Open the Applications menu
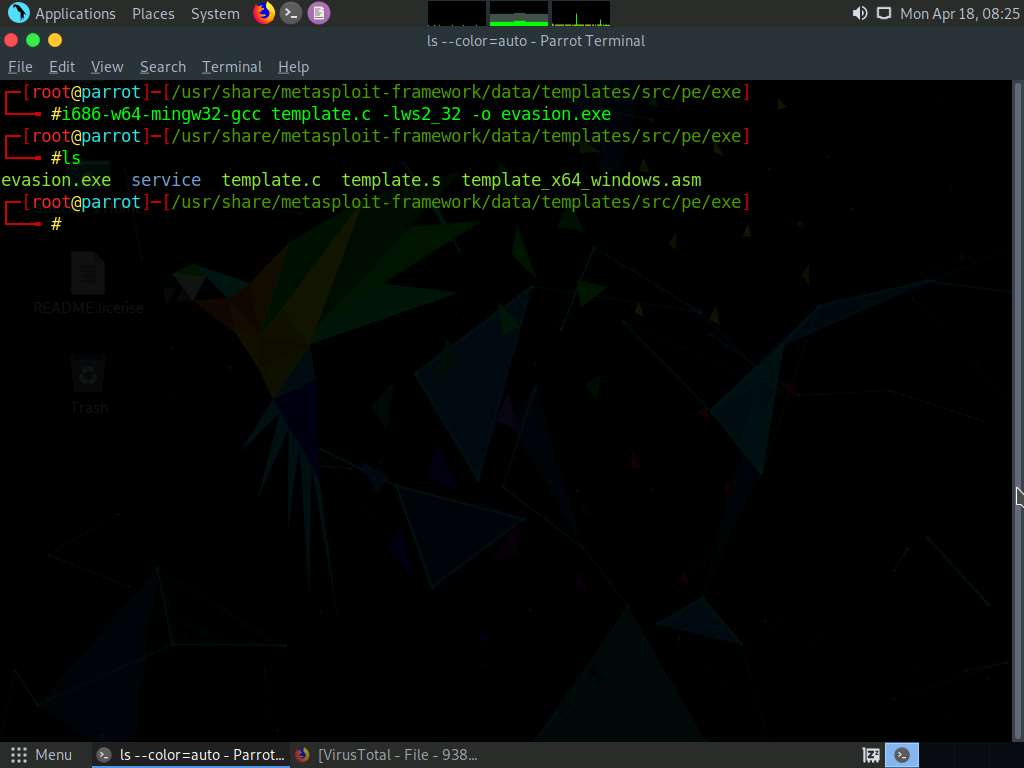The height and width of the screenshot is (768, 1024). click(62, 13)
